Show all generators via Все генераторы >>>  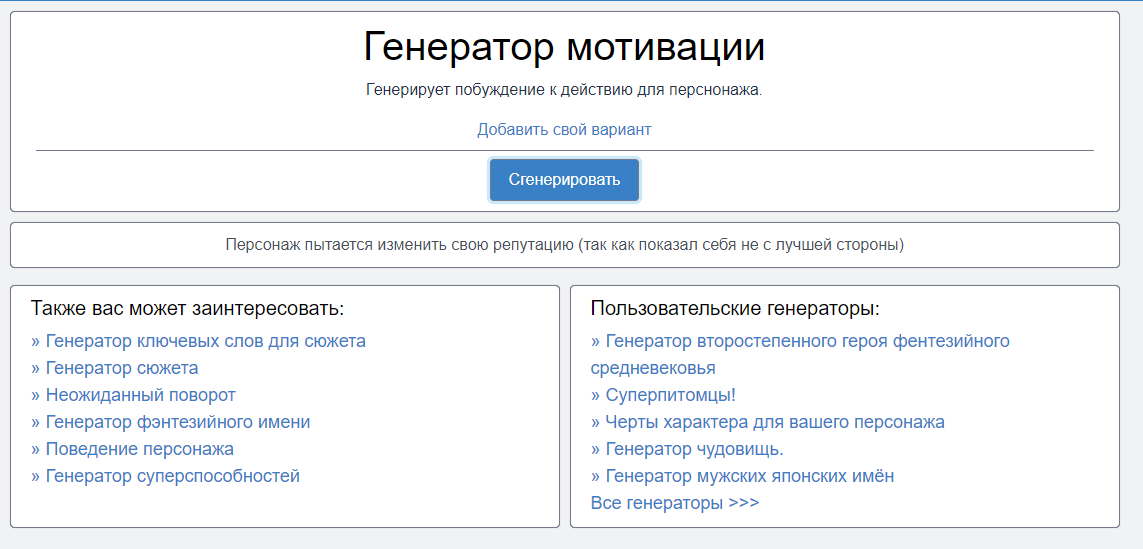coord(675,502)
